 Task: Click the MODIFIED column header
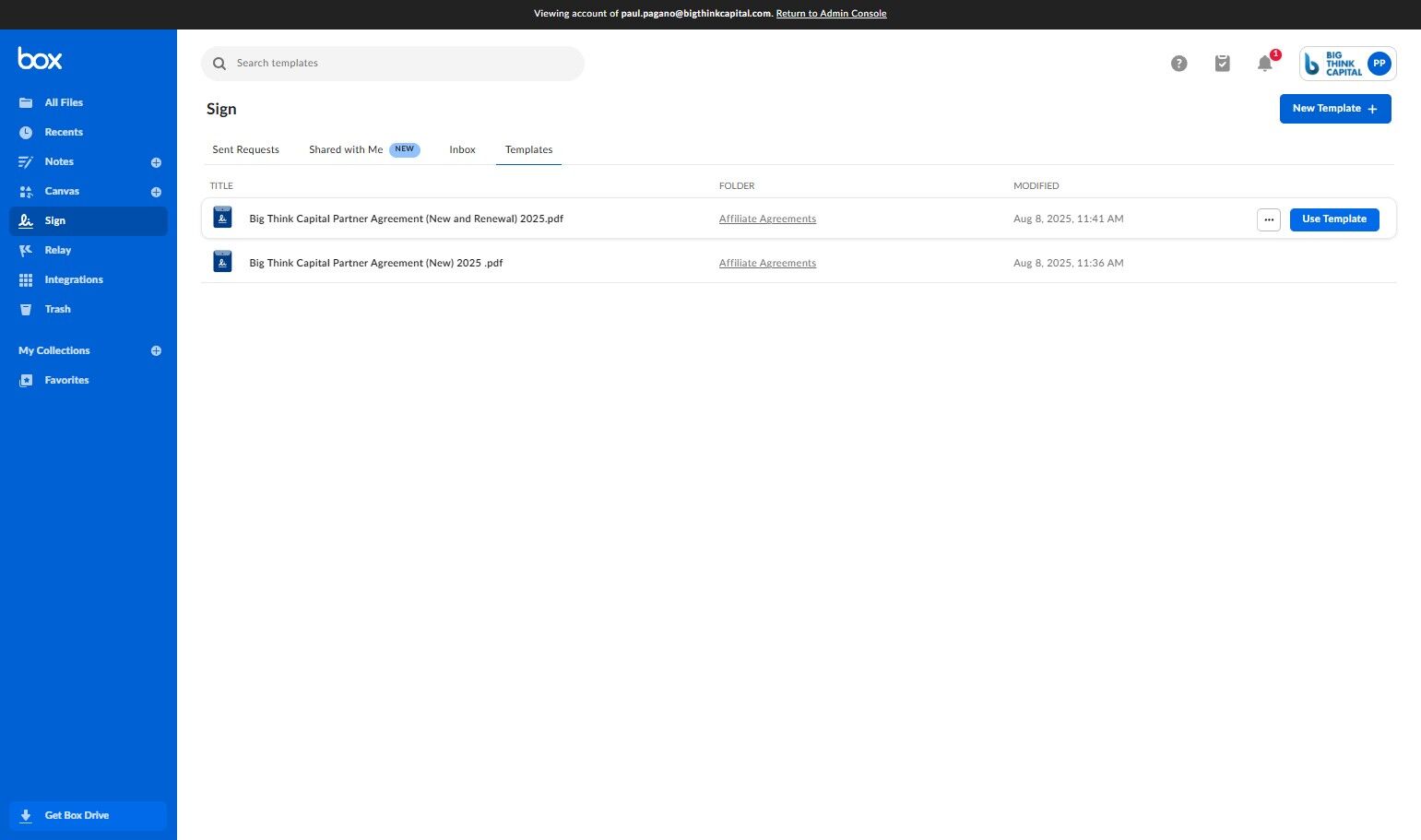tap(1036, 185)
